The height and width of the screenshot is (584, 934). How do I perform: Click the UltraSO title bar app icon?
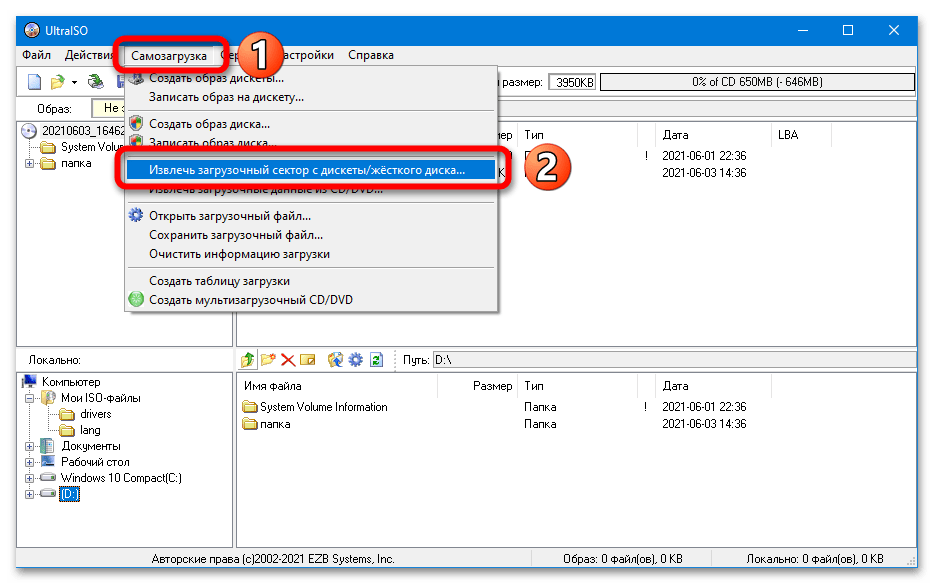pyautogui.click(x=32, y=30)
